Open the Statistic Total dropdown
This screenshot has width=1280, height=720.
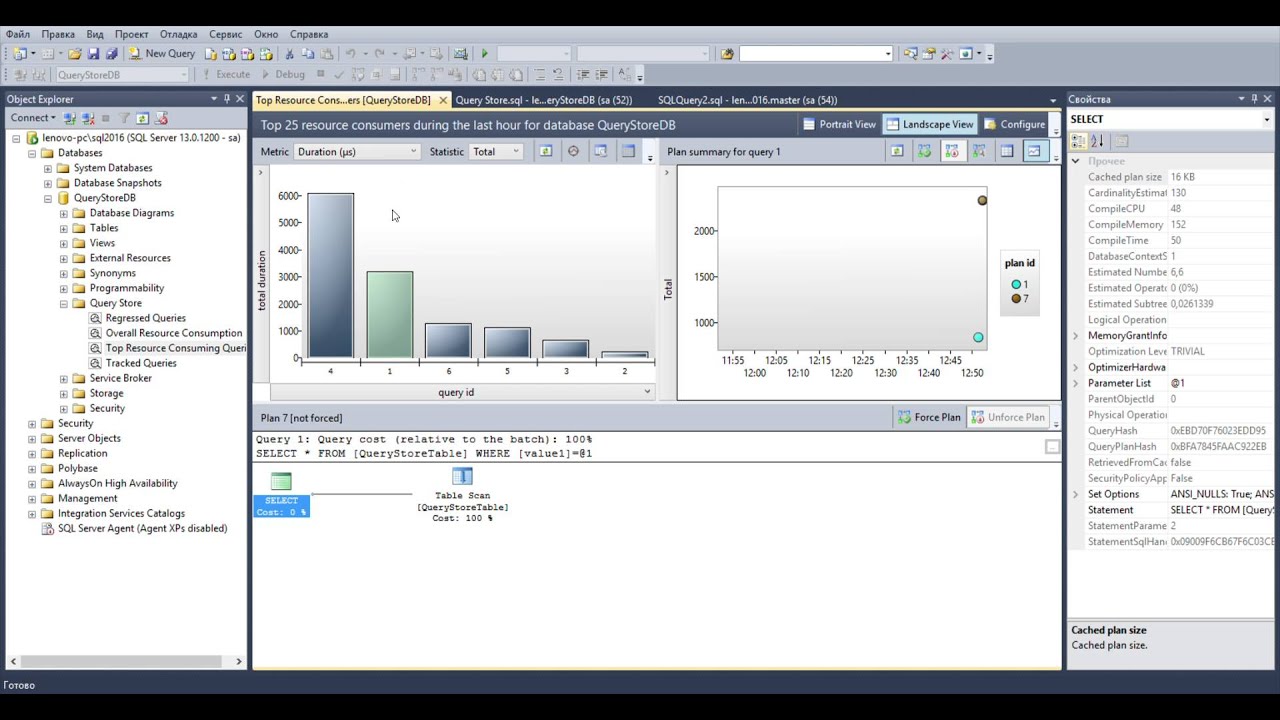pyautogui.click(x=496, y=152)
